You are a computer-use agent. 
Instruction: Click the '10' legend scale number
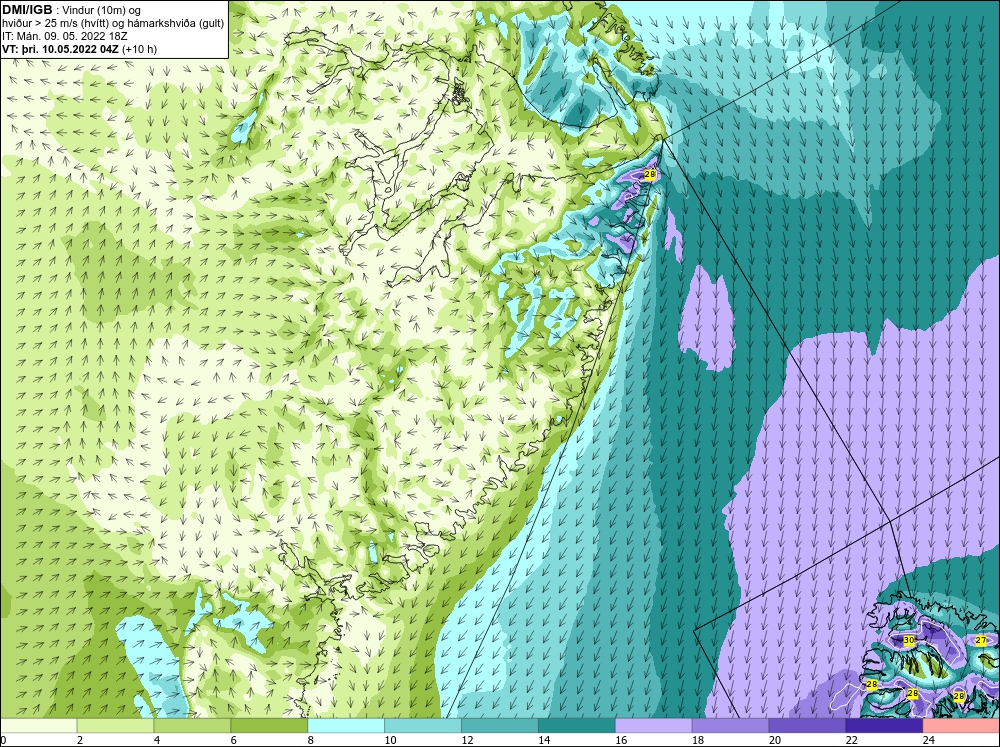click(x=390, y=740)
